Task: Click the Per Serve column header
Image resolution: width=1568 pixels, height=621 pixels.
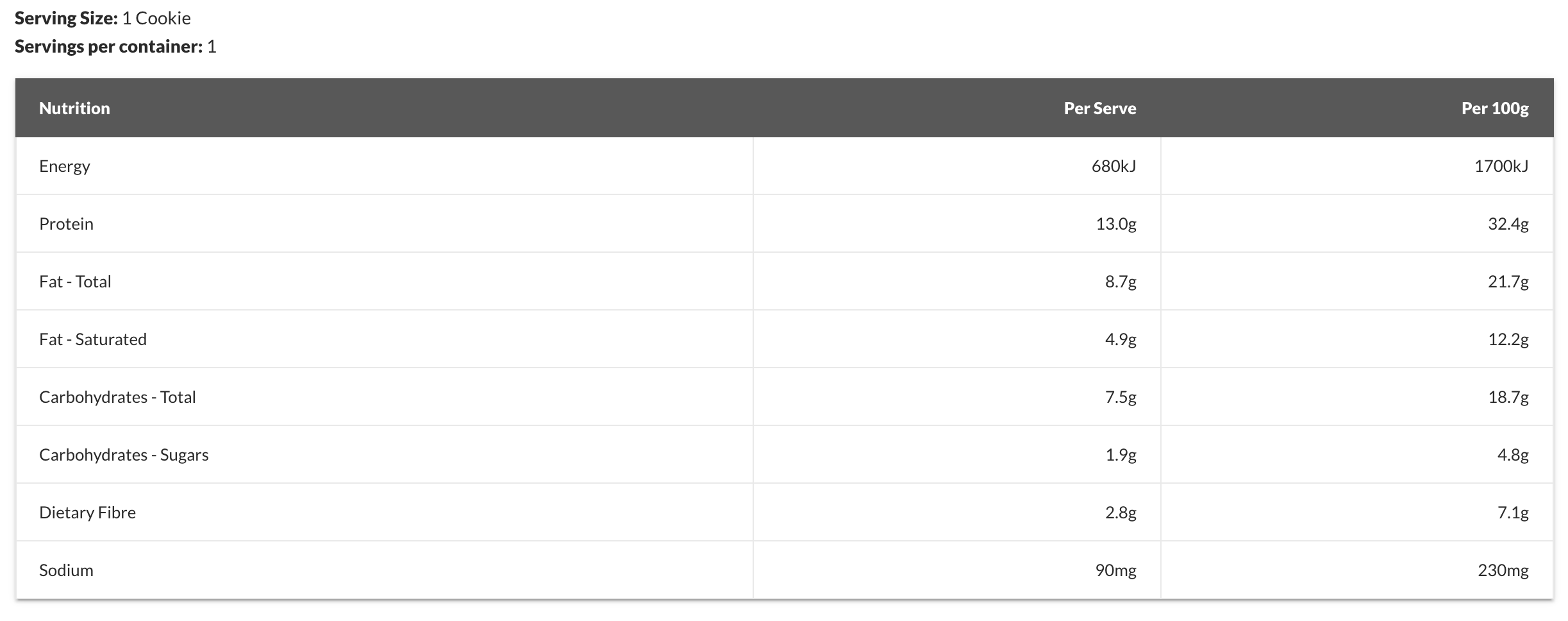Action: (x=1100, y=108)
